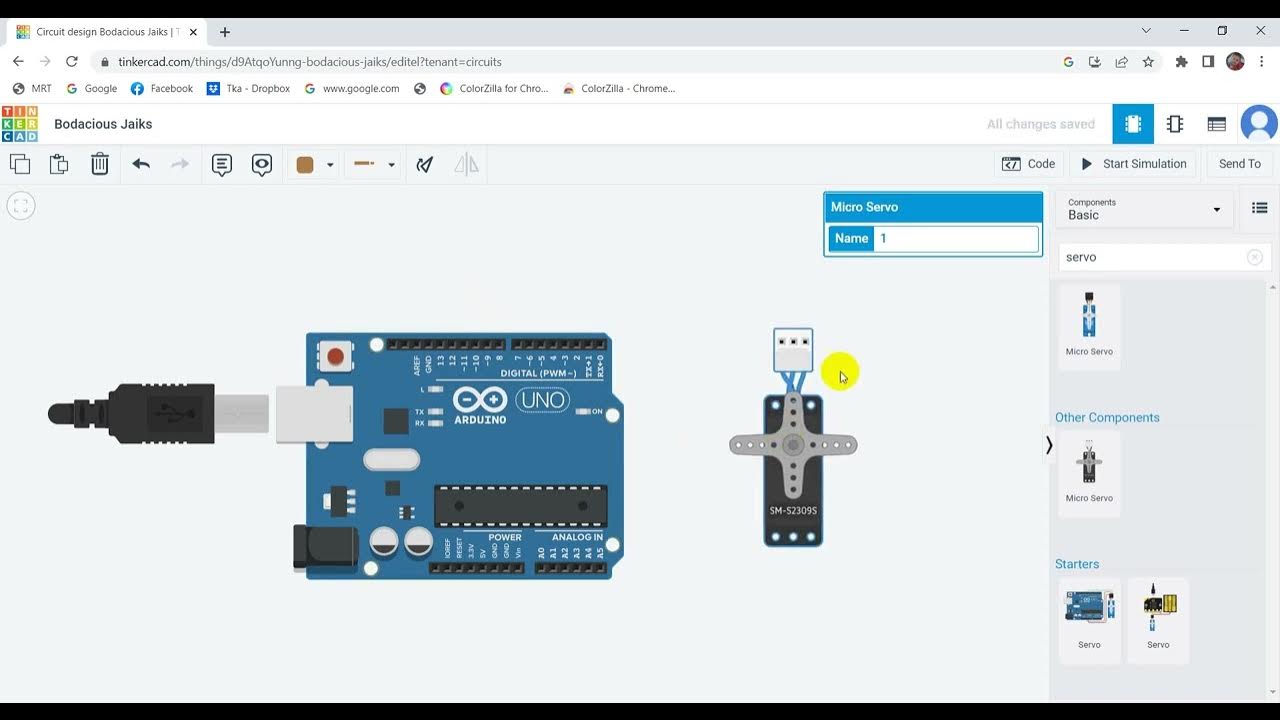Toggle components list view icon

pyautogui.click(x=1260, y=208)
